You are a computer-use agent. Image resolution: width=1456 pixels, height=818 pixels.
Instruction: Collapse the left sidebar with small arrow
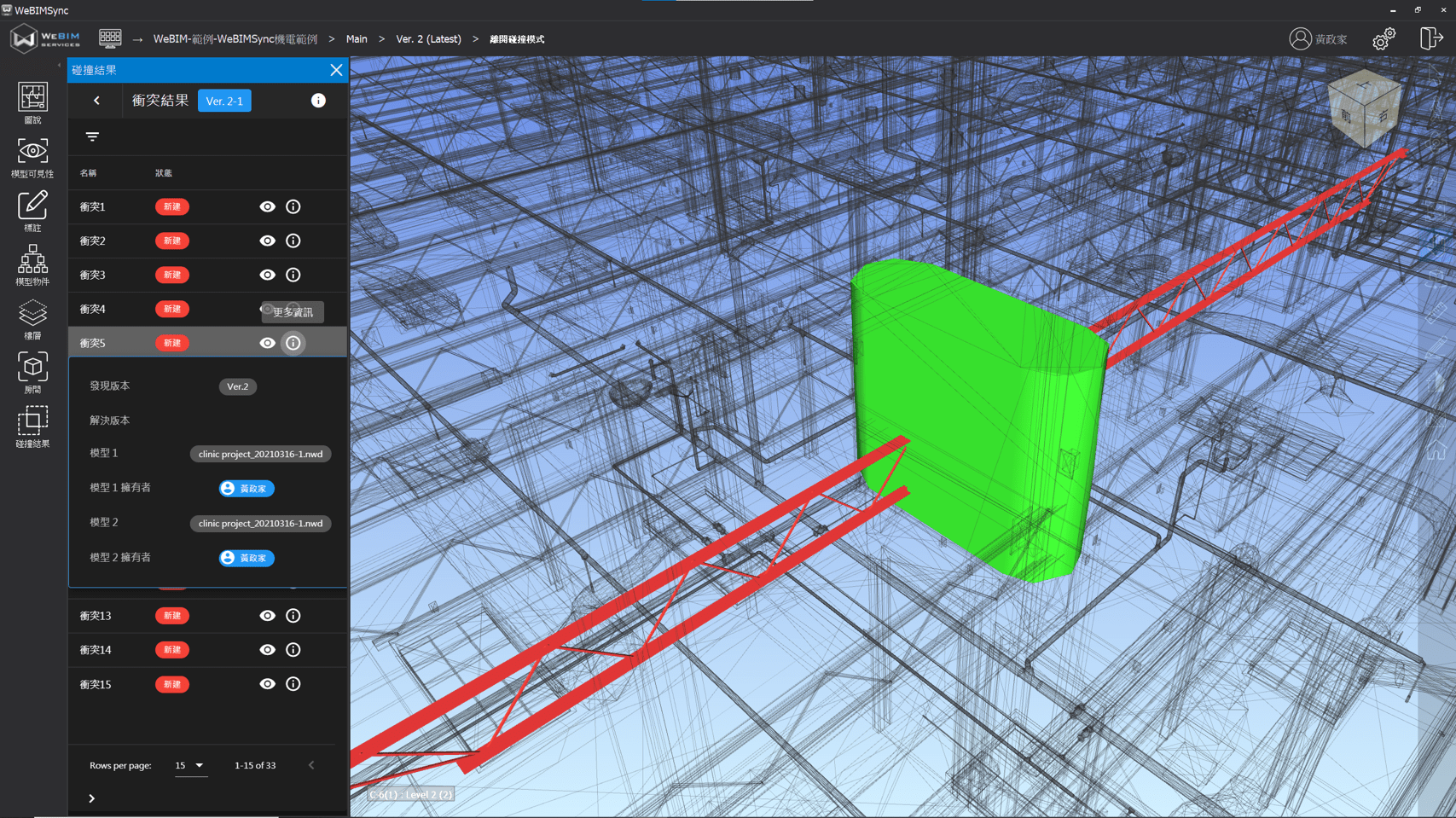pyautogui.click(x=59, y=65)
